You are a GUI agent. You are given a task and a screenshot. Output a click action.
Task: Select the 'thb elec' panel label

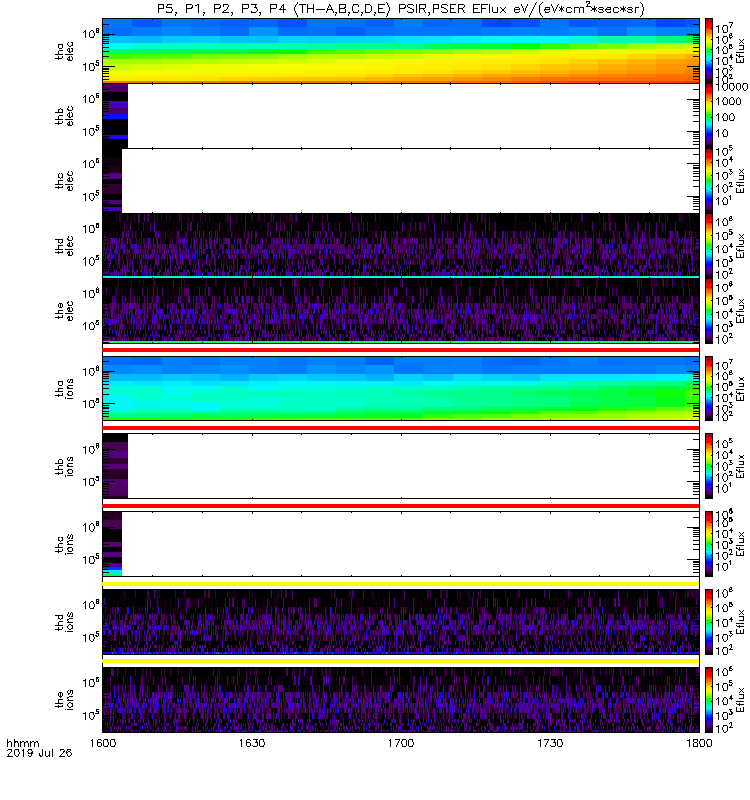[x=64, y=116]
